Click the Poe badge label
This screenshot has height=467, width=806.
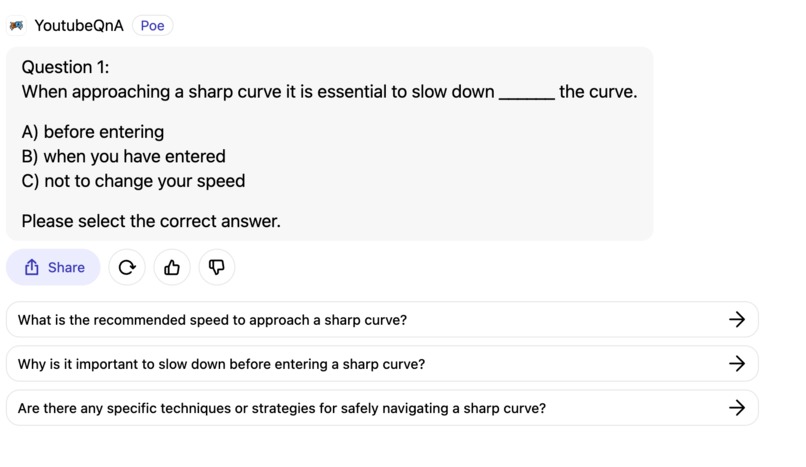point(152,26)
